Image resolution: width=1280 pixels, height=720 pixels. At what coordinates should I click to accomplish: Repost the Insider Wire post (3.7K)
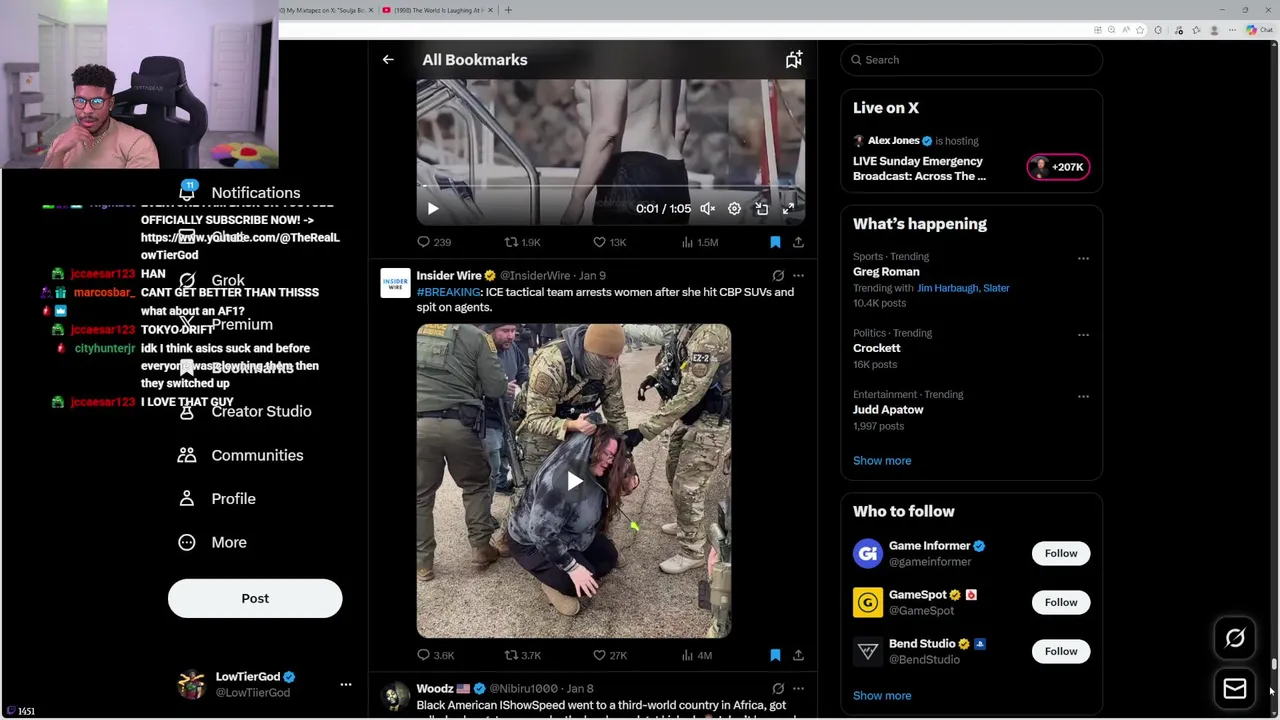(x=522, y=655)
